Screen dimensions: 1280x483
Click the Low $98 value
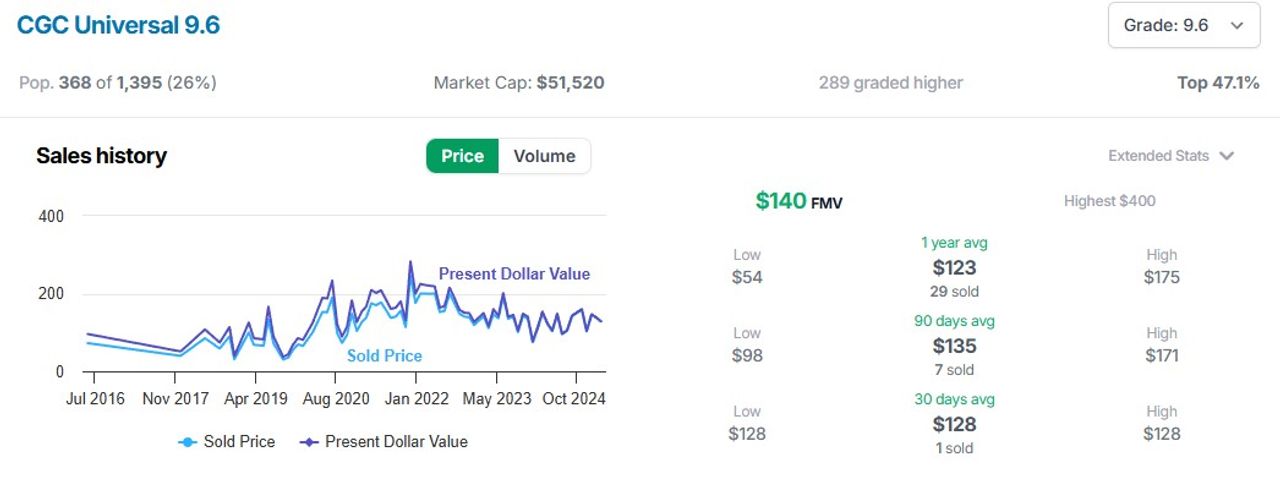point(747,355)
